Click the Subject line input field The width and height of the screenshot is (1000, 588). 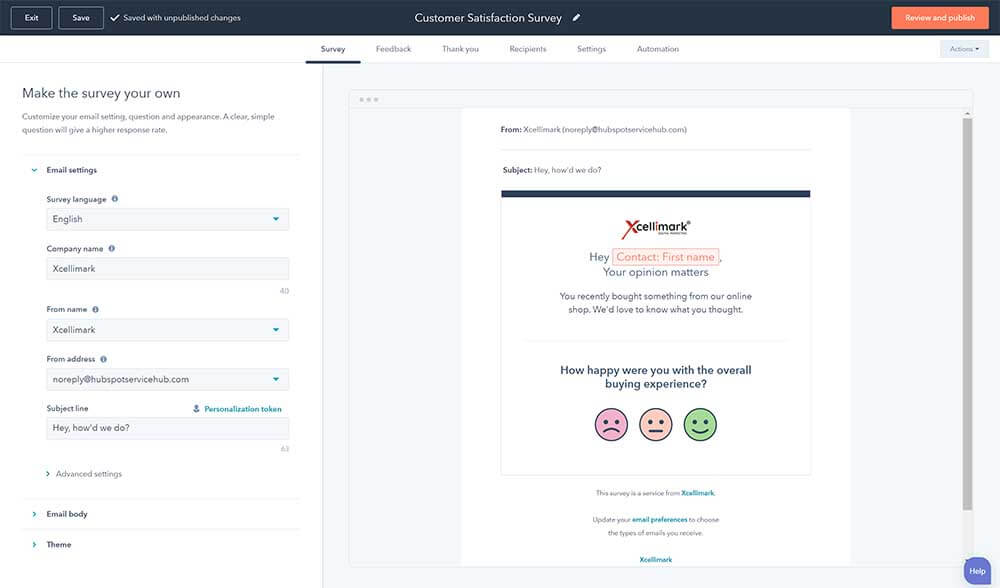click(168, 428)
